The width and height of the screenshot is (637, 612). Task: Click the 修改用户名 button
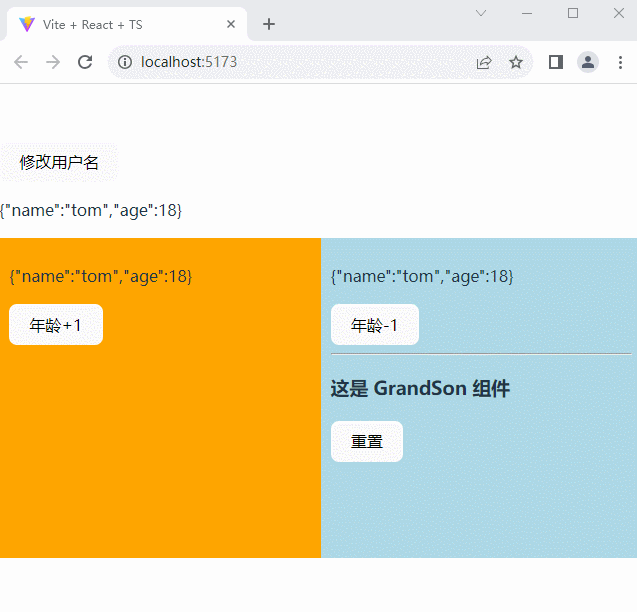(x=59, y=163)
